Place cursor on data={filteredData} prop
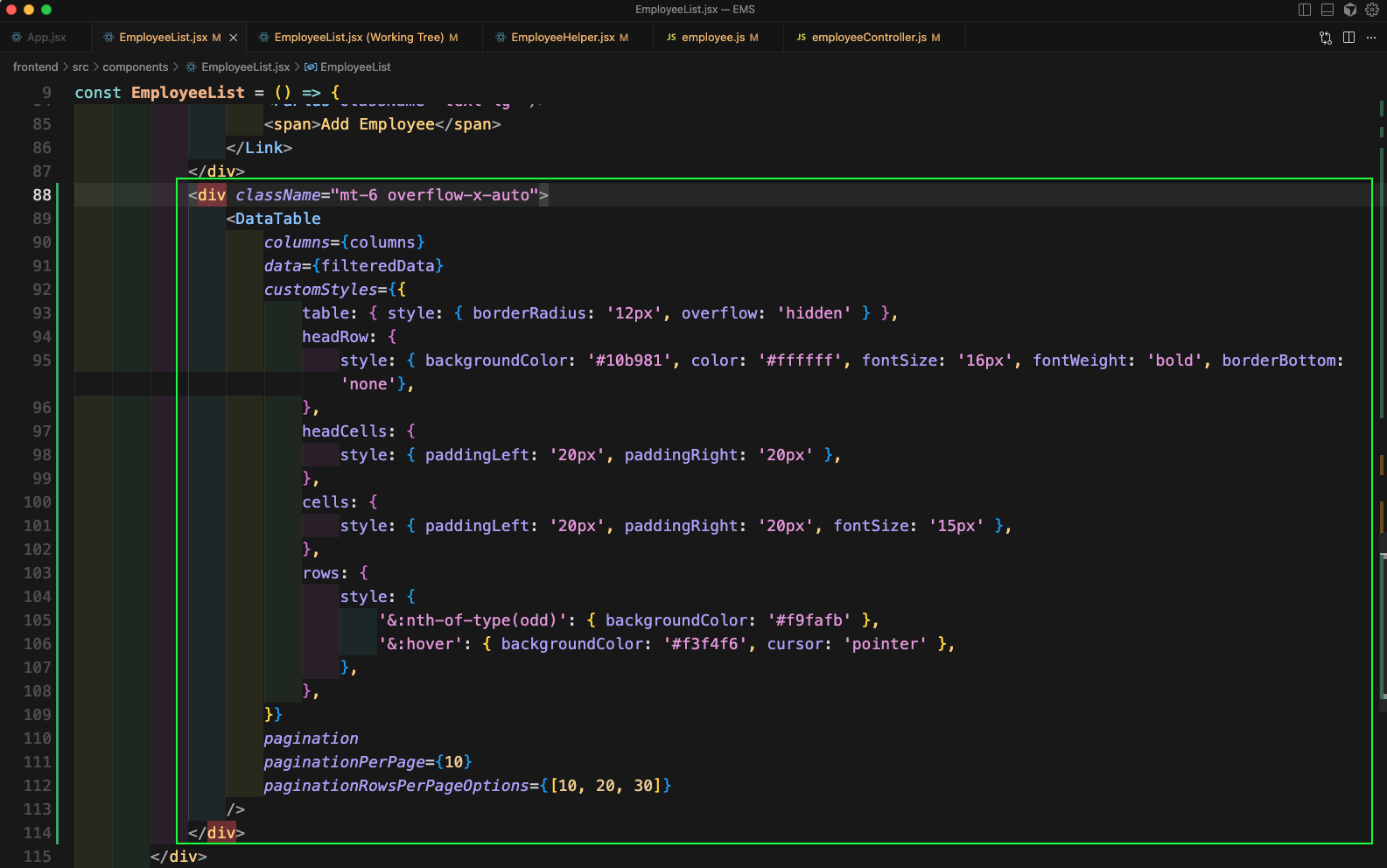1387x868 pixels. click(x=354, y=266)
